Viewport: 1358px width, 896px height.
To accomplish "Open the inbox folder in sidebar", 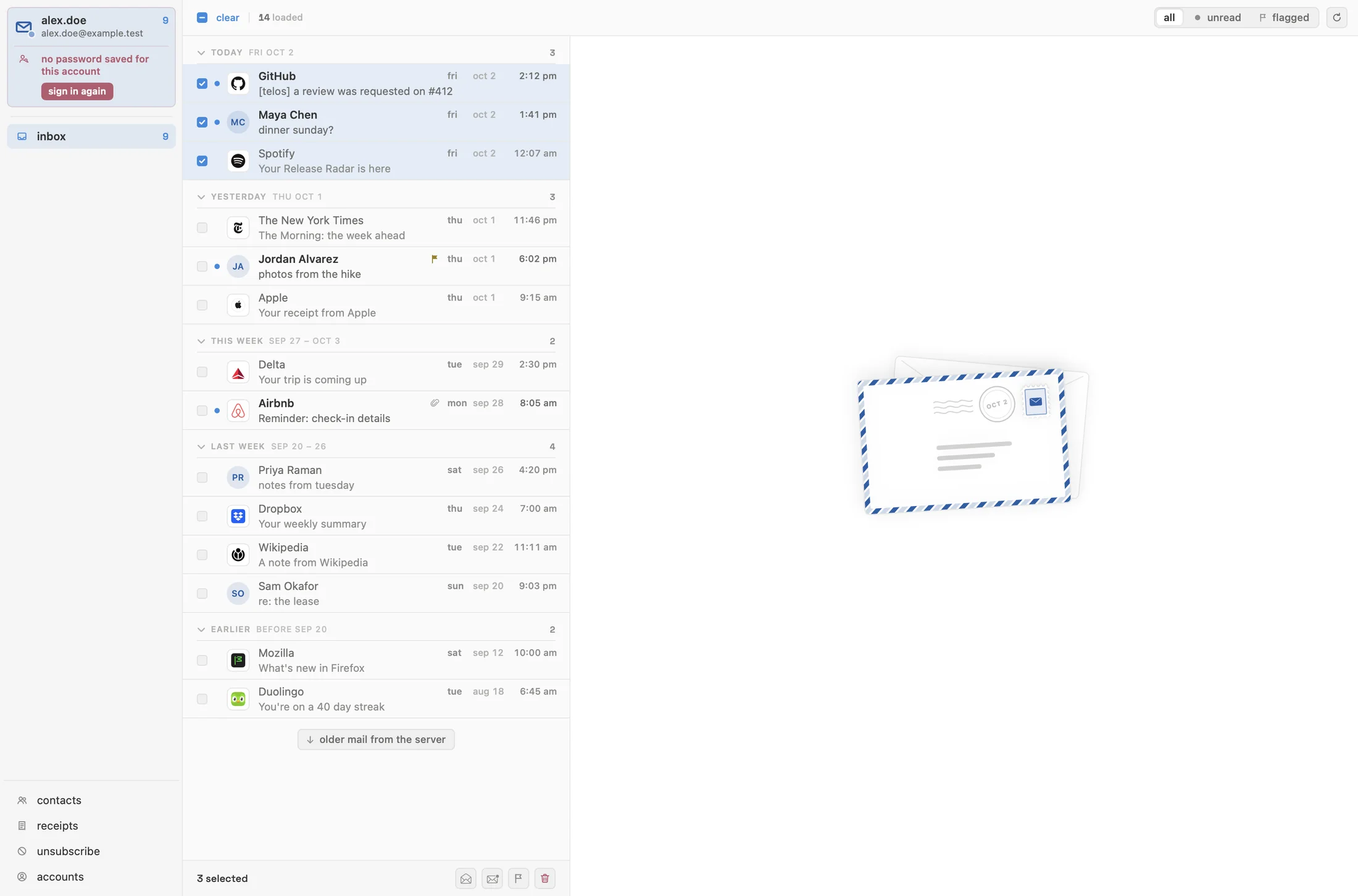I will pyautogui.click(x=91, y=136).
